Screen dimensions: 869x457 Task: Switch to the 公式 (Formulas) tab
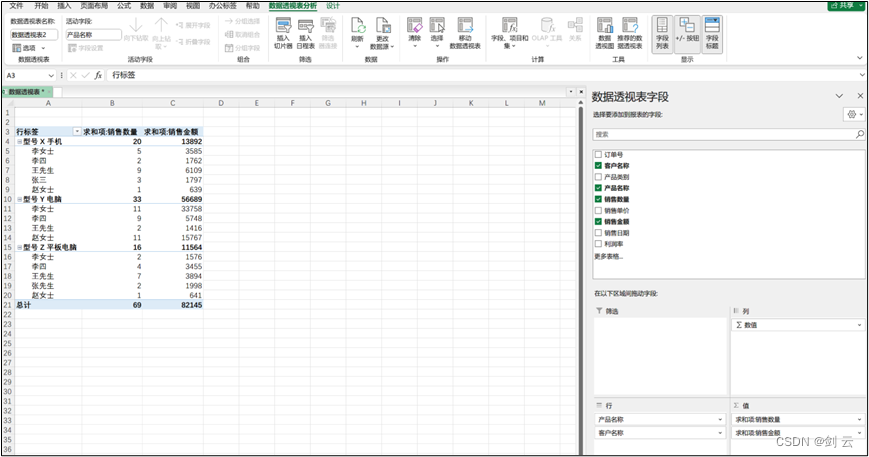124,6
